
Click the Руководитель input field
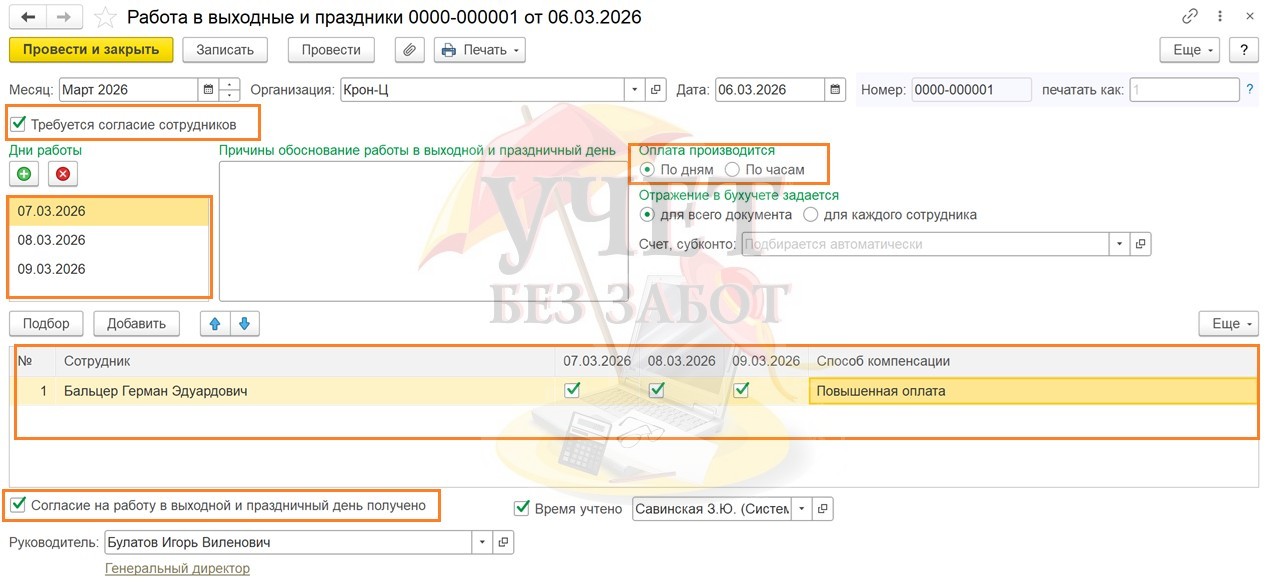[288, 543]
